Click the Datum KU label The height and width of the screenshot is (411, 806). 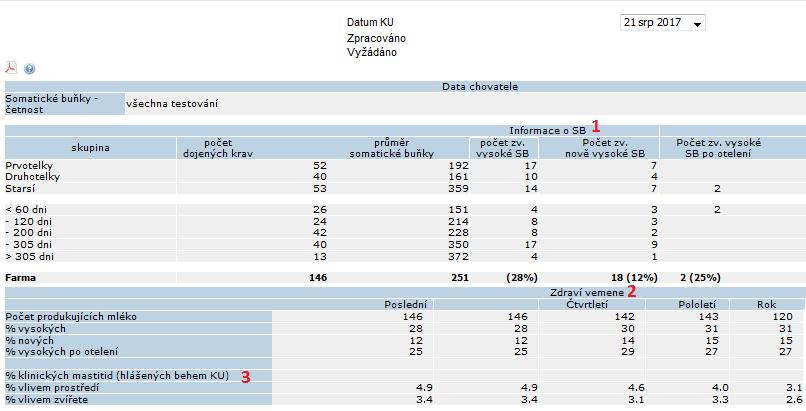click(370, 22)
